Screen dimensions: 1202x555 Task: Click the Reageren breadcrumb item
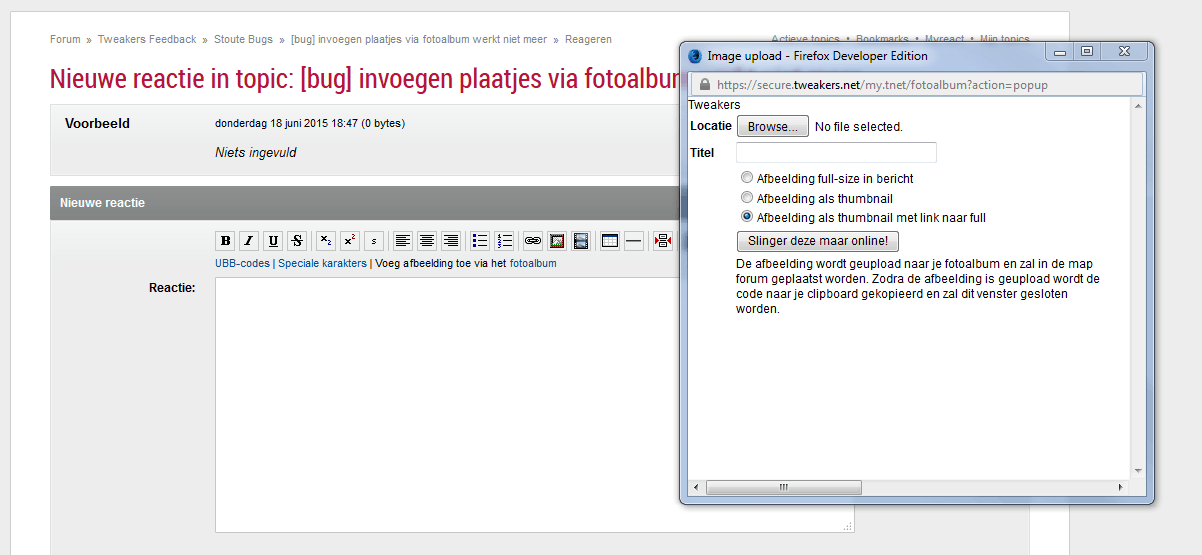point(588,40)
